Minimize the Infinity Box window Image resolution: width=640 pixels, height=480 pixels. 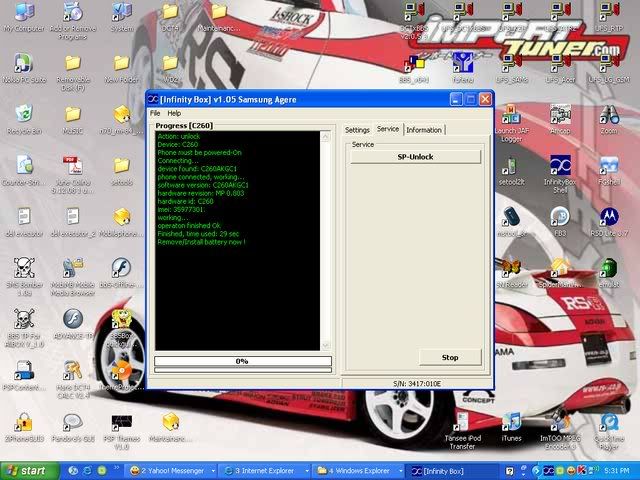(456, 99)
